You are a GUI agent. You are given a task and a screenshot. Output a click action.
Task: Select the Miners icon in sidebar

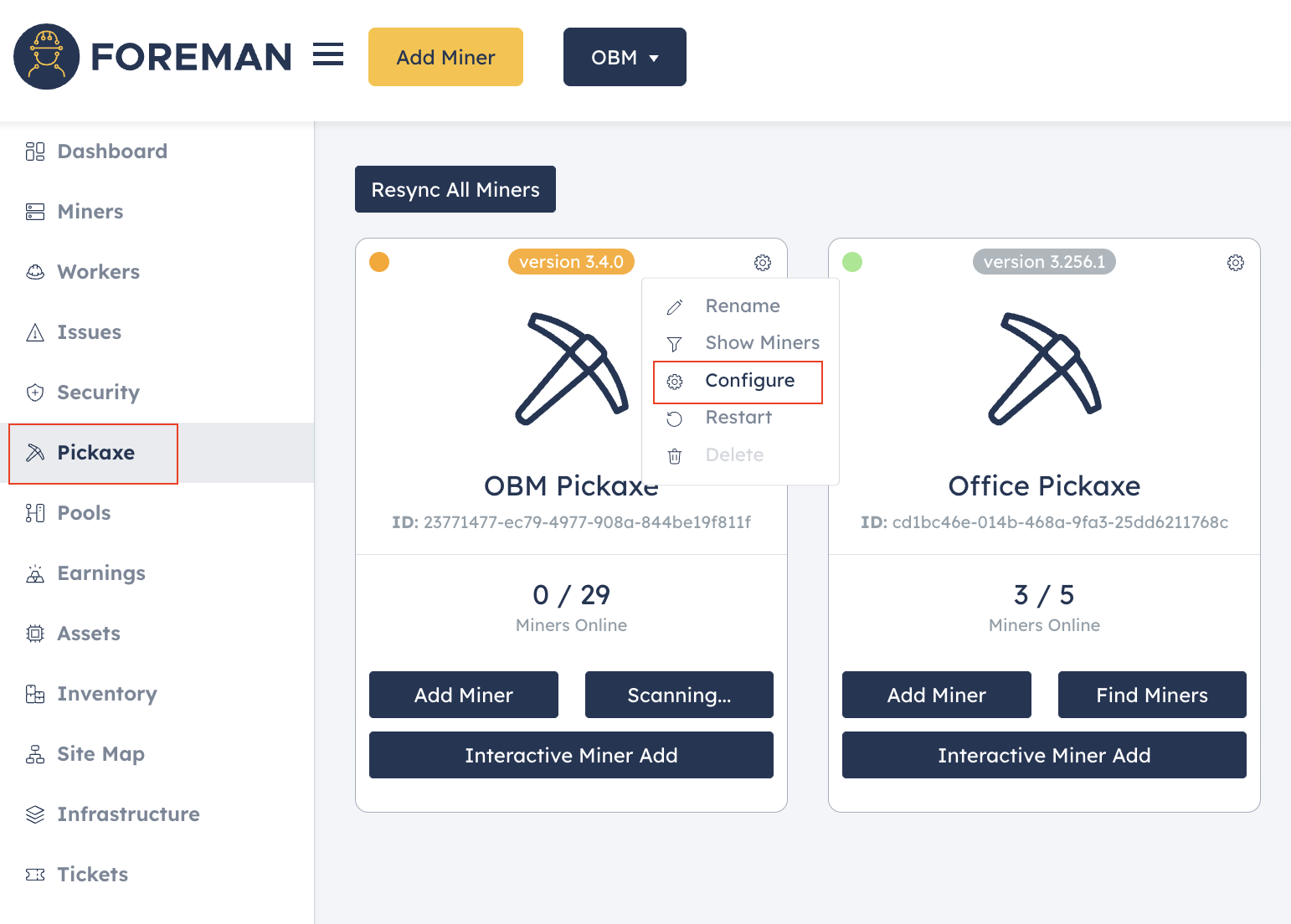point(34,211)
